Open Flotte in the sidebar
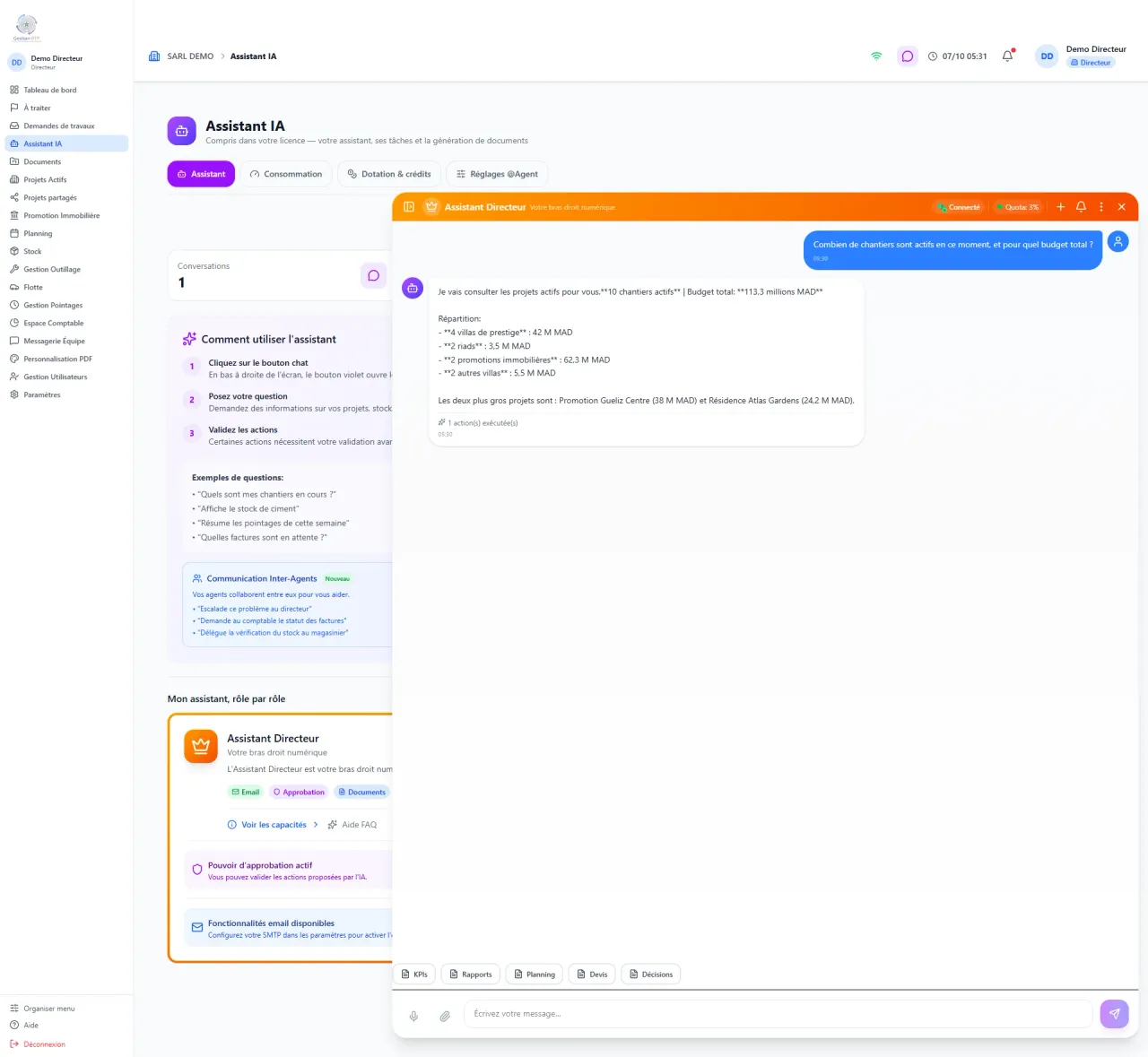 [66, 287]
